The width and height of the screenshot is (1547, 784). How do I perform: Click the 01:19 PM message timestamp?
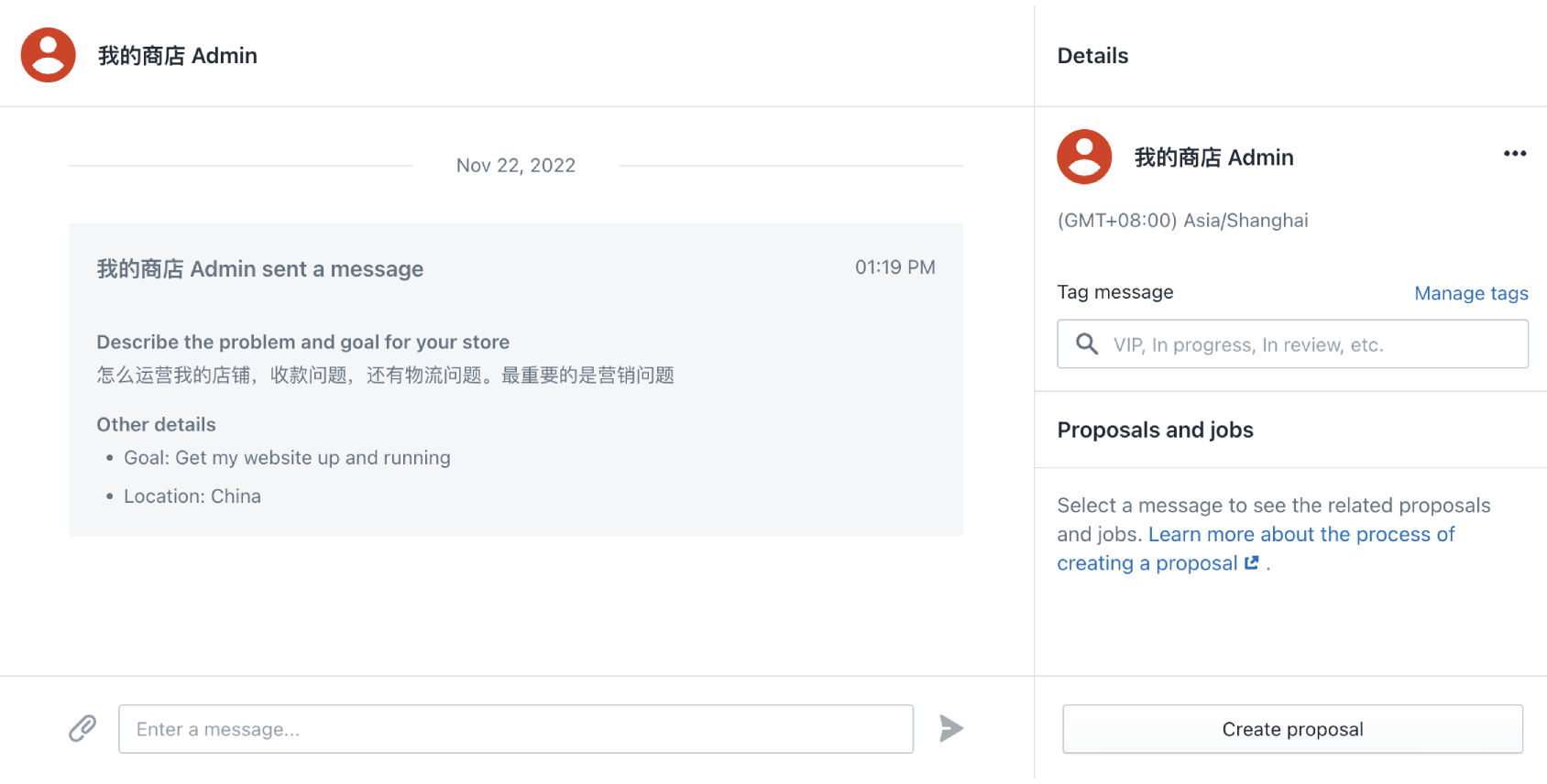(894, 267)
